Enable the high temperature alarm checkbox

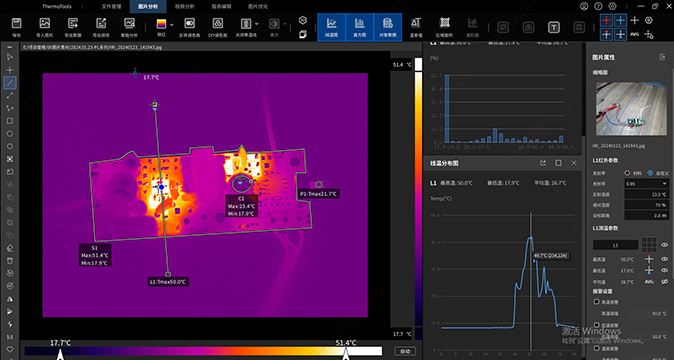tap(597, 302)
